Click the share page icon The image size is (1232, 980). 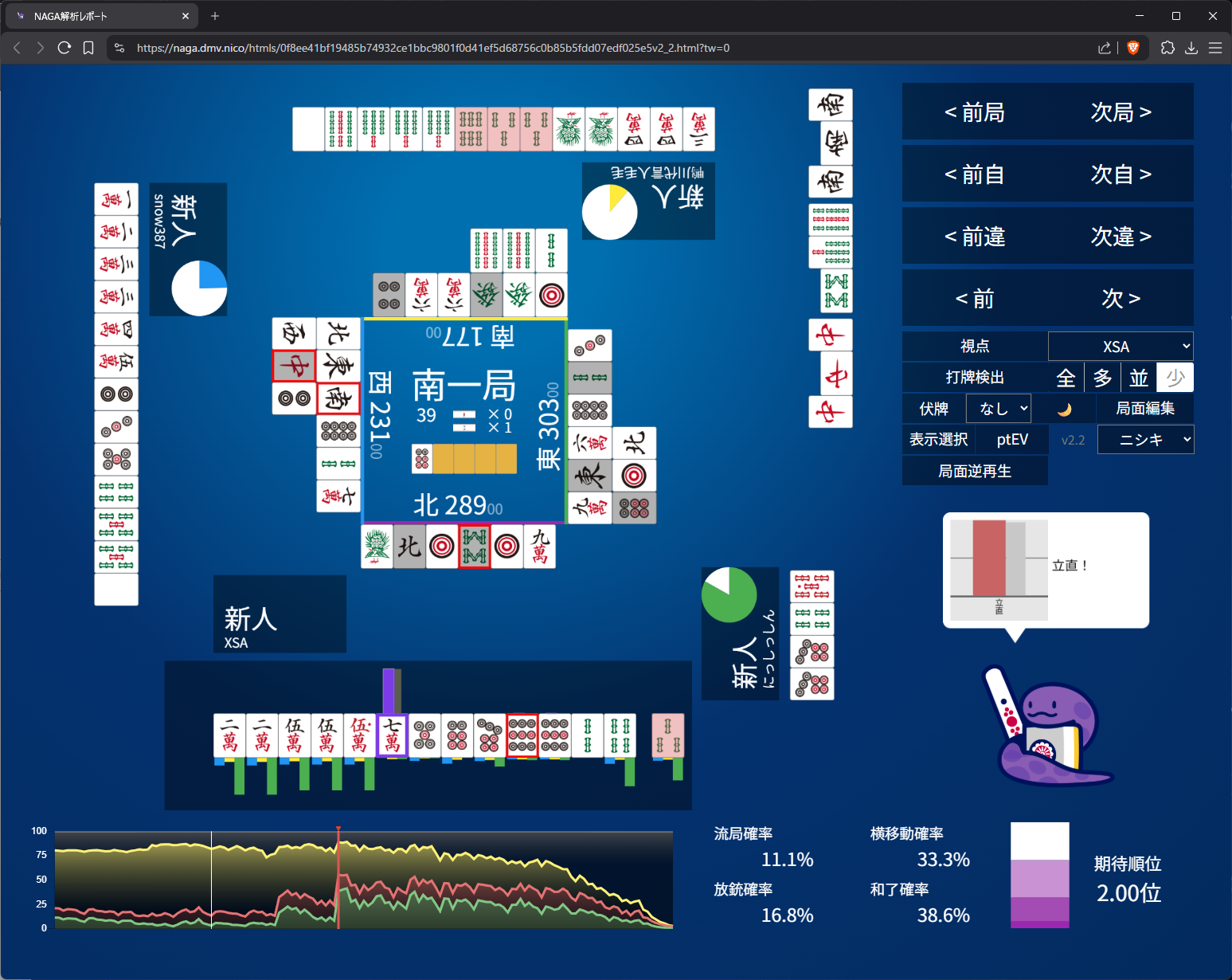1104,48
